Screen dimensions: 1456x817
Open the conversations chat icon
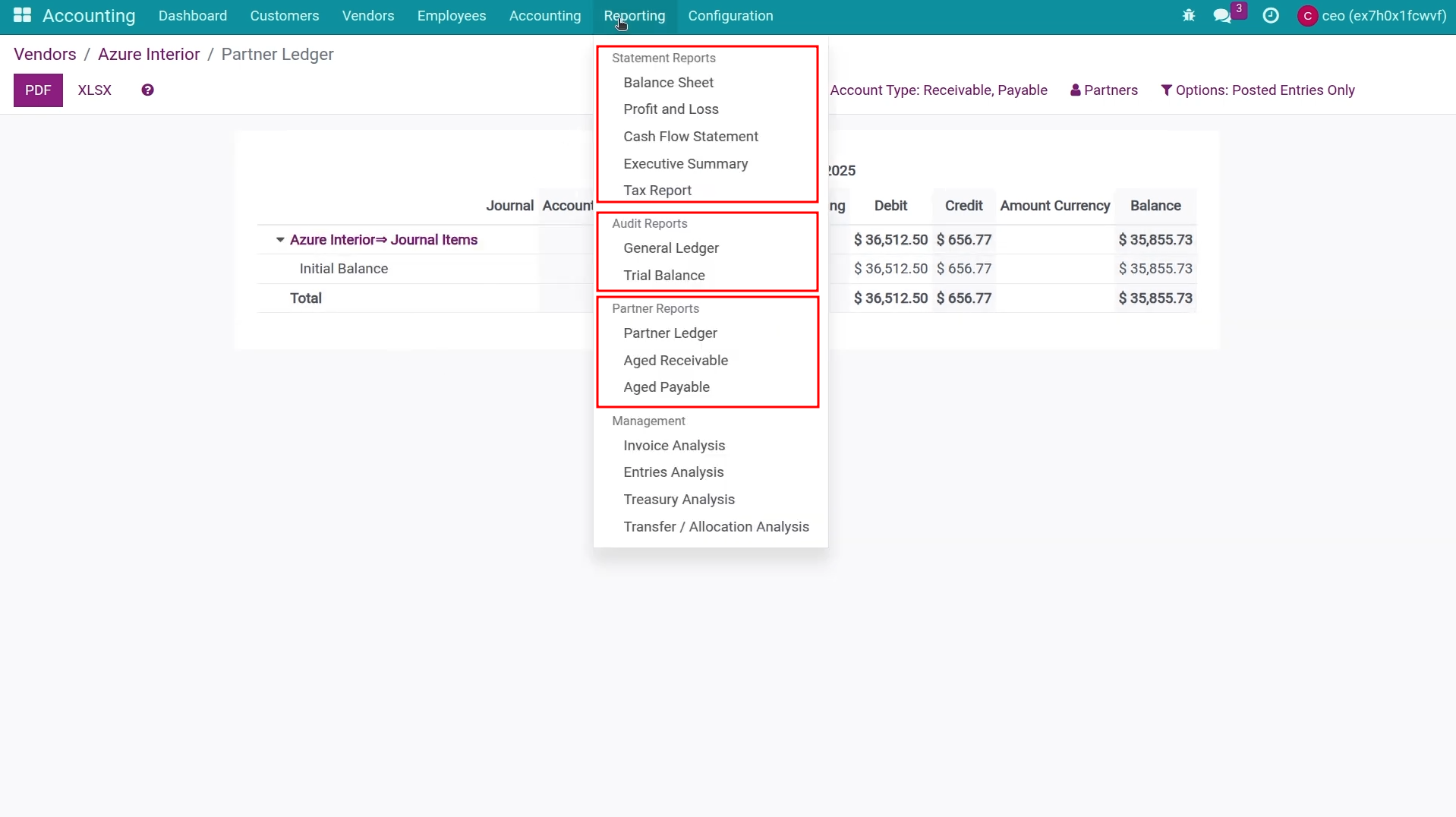point(1222,15)
